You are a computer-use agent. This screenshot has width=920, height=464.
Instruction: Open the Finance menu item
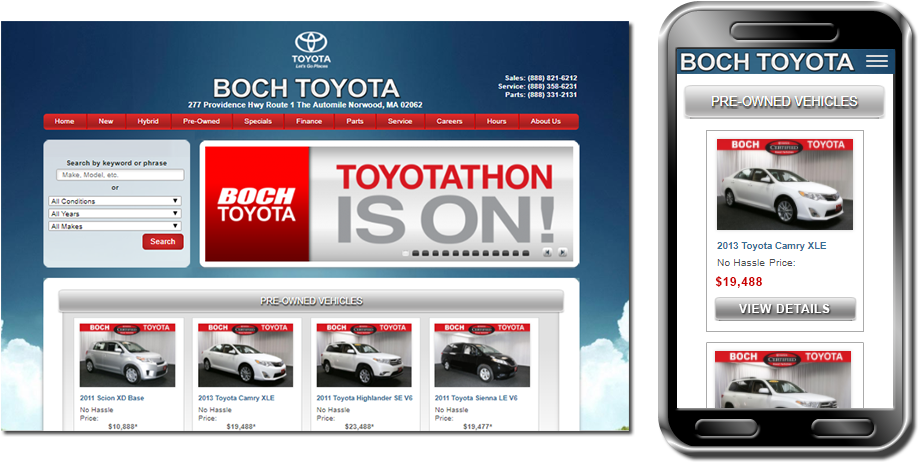(x=309, y=121)
